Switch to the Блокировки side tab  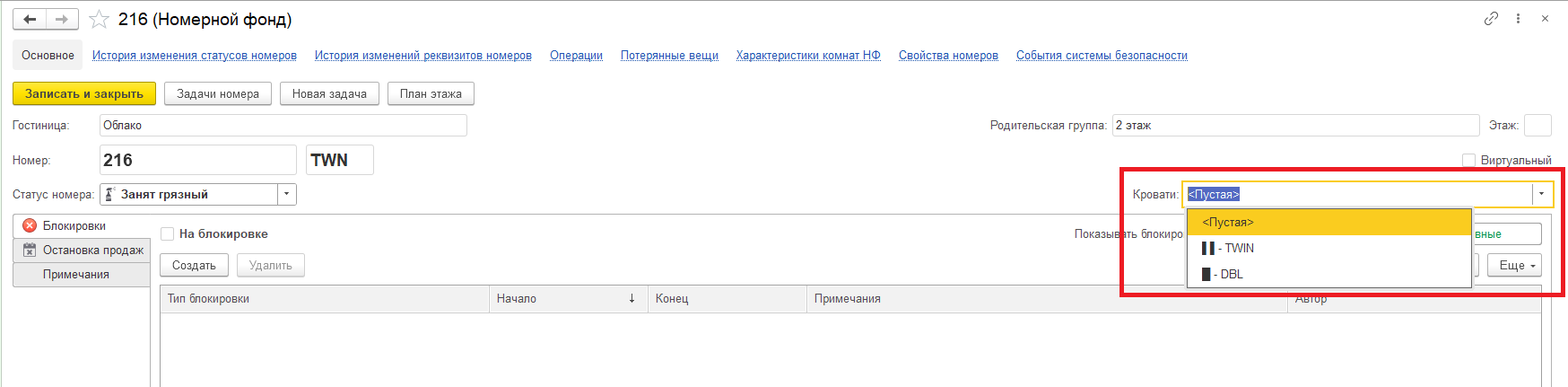82,225
